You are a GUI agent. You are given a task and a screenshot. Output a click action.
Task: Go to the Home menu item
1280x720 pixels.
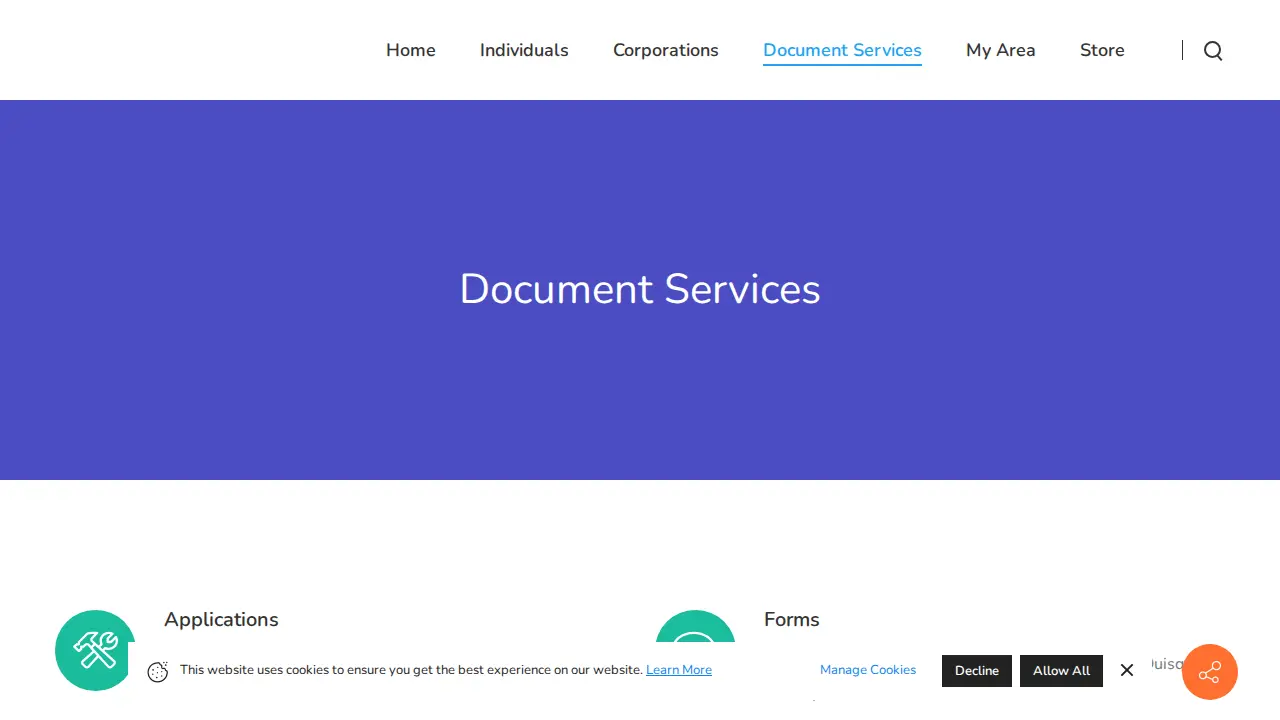(x=411, y=50)
